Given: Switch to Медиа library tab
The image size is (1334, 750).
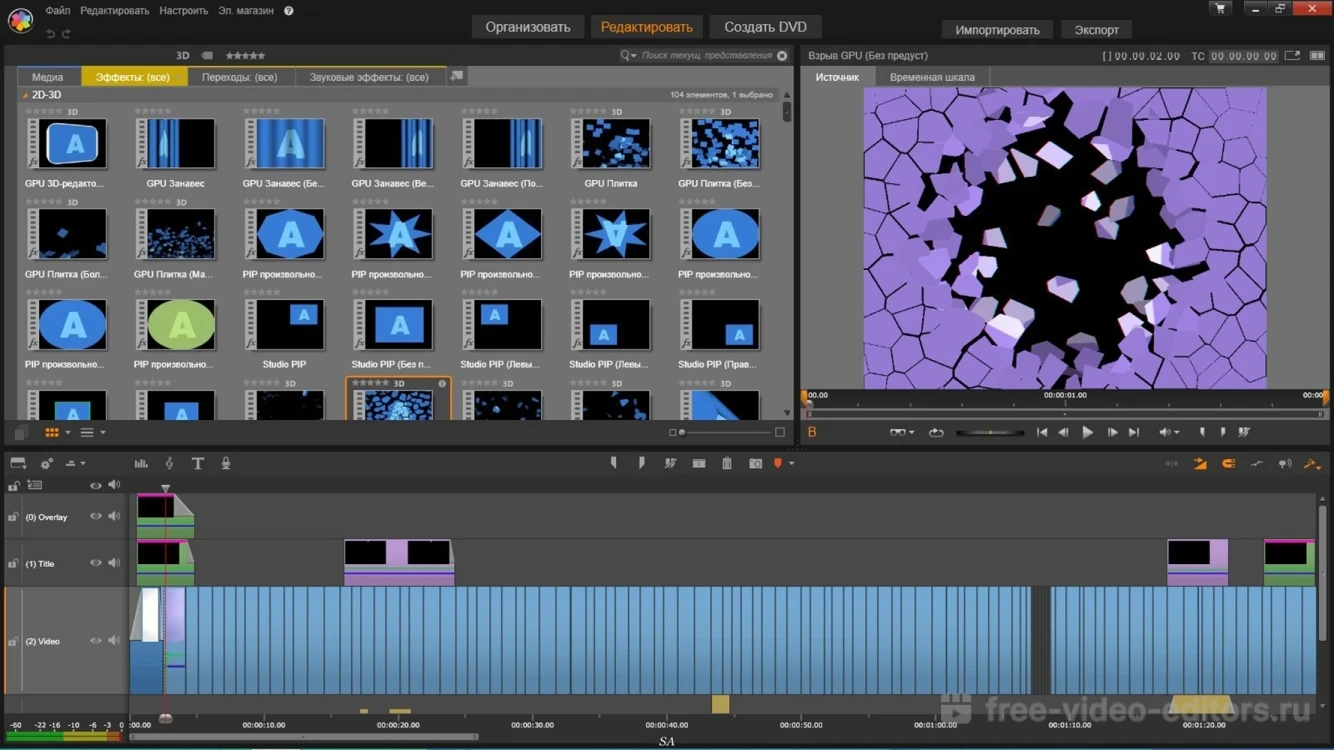Looking at the screenshot, I should click(x=48, y=77).
